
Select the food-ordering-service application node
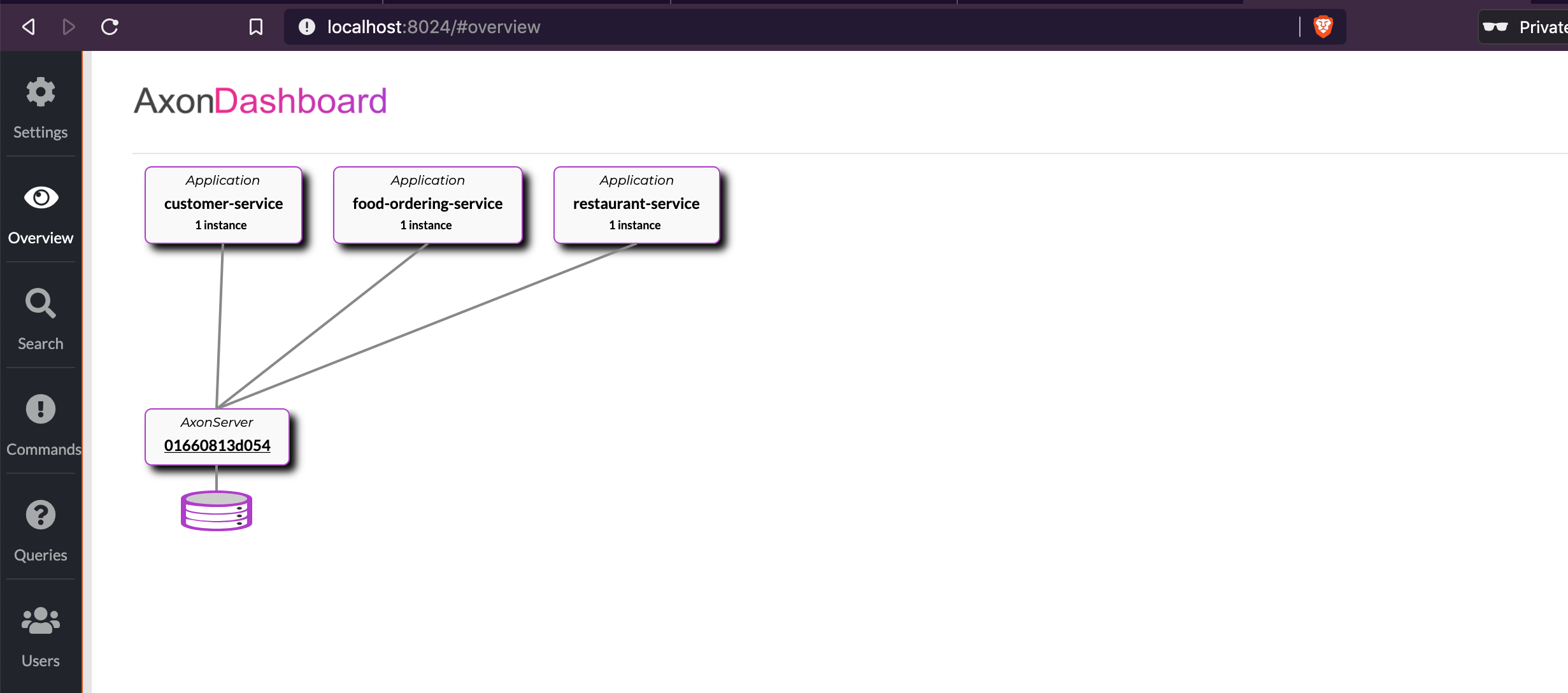[427, 204]
